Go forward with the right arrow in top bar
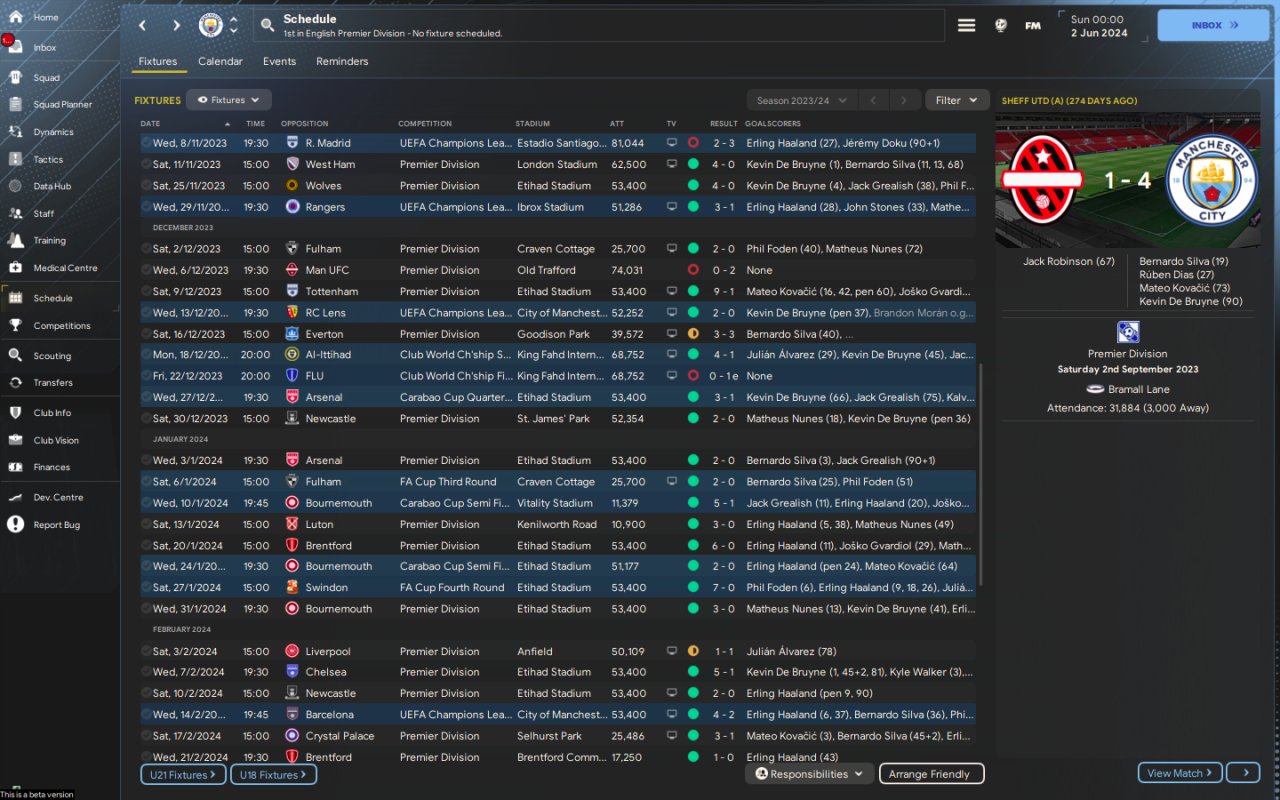 click(x=176, y=25)
